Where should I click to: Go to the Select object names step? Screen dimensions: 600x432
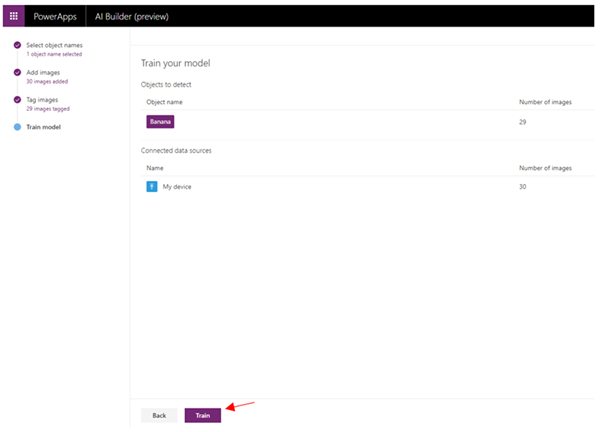(x=55, y=46)
